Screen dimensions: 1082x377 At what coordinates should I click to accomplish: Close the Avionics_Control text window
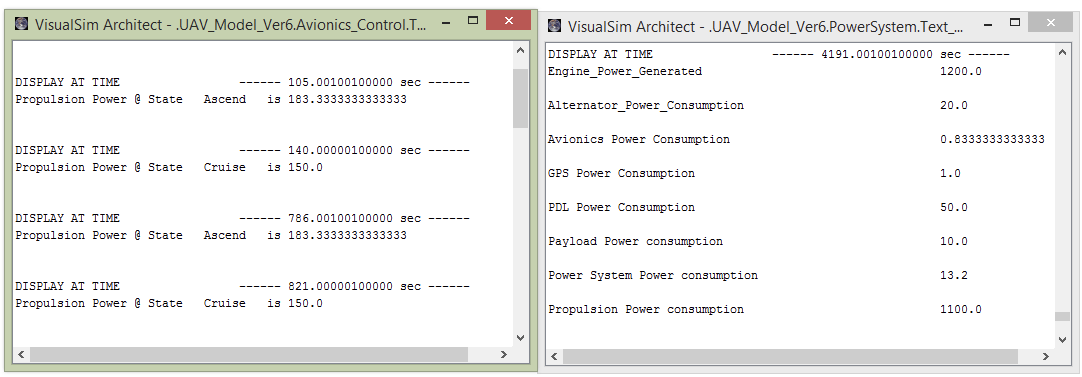pyautogui.click(x=508, y=21)
